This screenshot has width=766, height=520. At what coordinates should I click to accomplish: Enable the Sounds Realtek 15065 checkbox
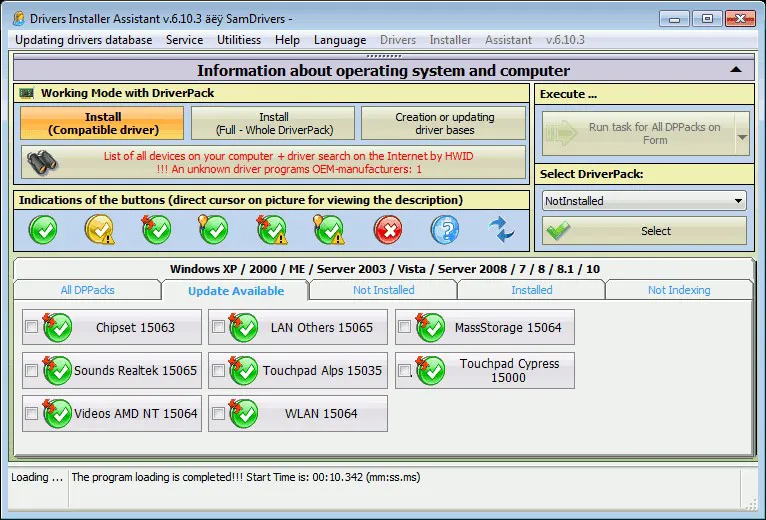31,371
